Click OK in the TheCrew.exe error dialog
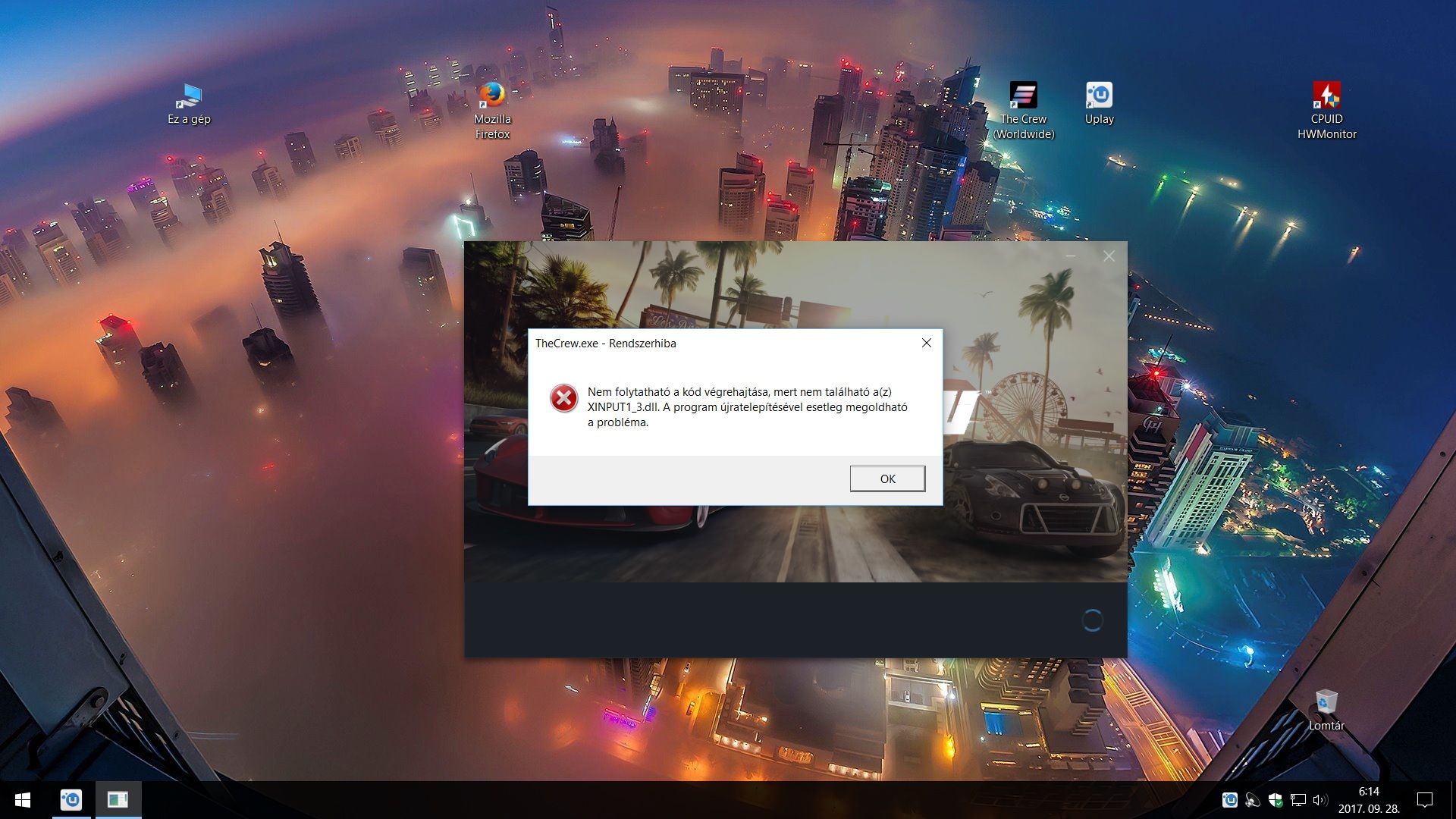Image resolution: width=1456 pixels, height=819 pixels. [887, 479]
